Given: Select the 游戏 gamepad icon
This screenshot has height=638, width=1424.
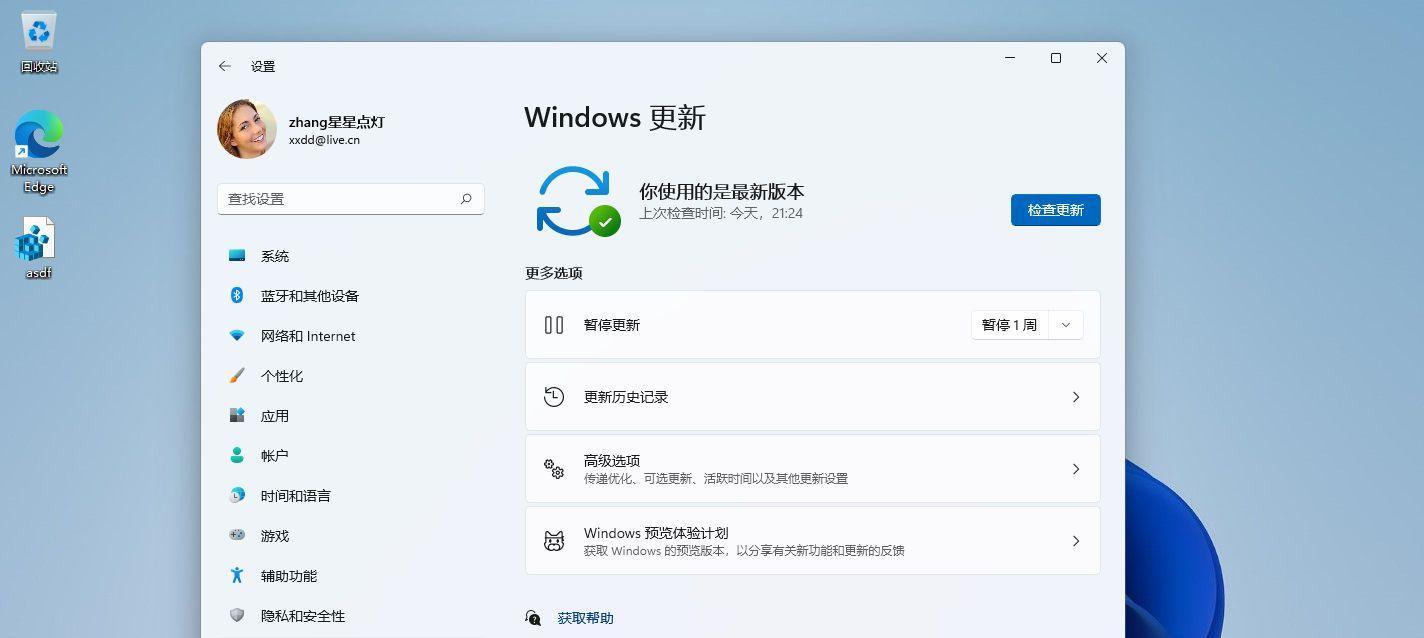Looking at the screenshot, I should click(237, 535).
